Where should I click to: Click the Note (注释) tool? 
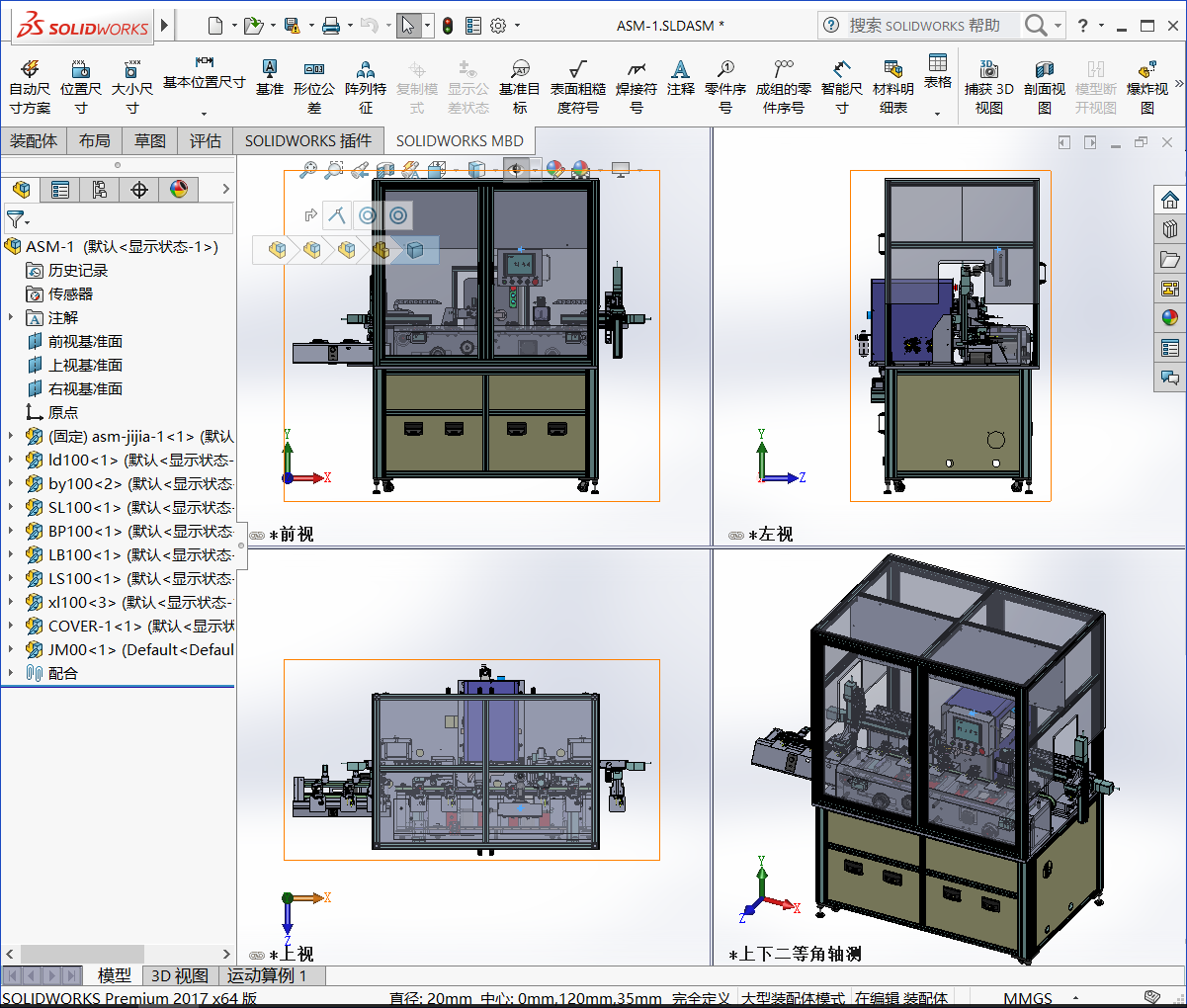coord(680,77)
